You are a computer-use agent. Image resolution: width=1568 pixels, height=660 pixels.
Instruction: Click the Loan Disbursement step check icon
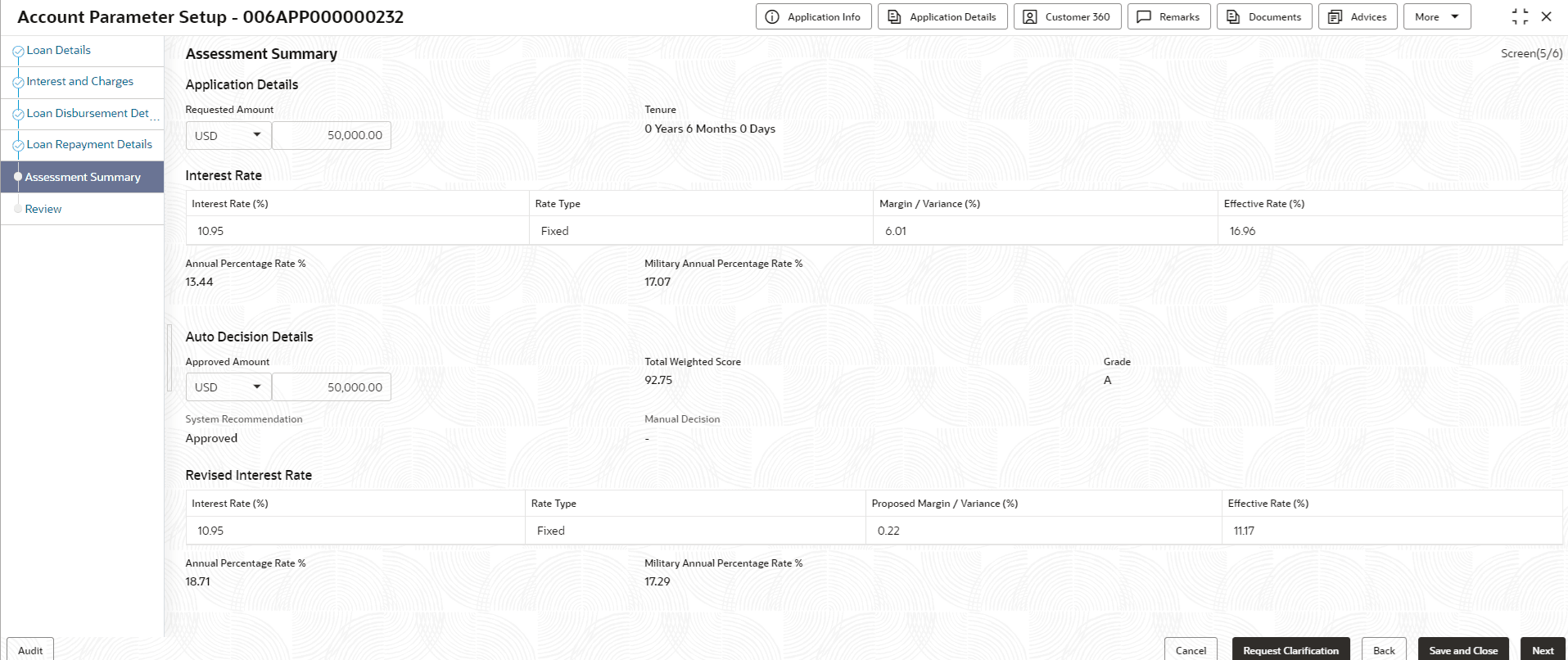click(x=18, y=114)
